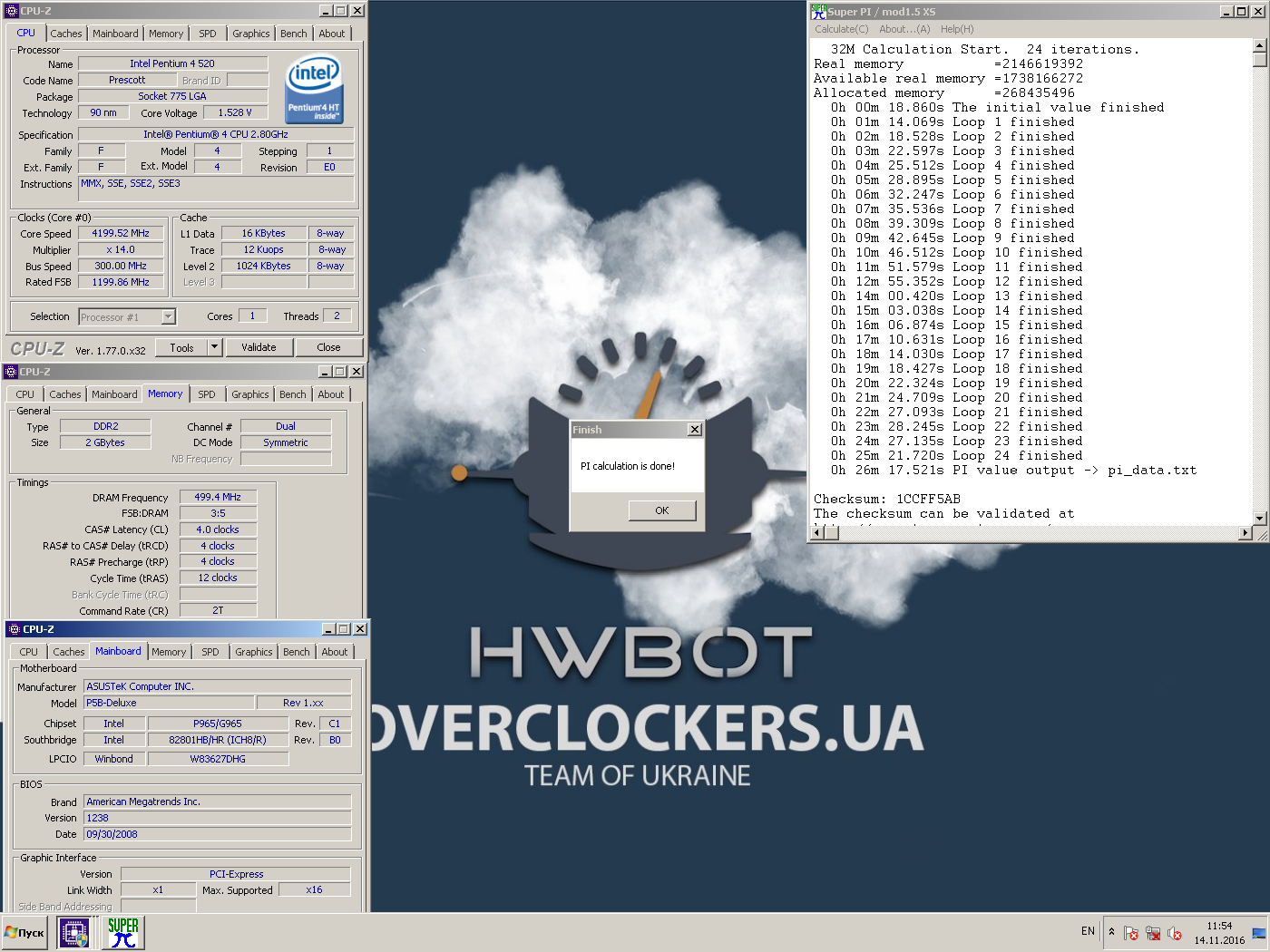This screenshot has width=1270, height=952.
Task: Close the Finish dialog with X
Action: (695, 430)
